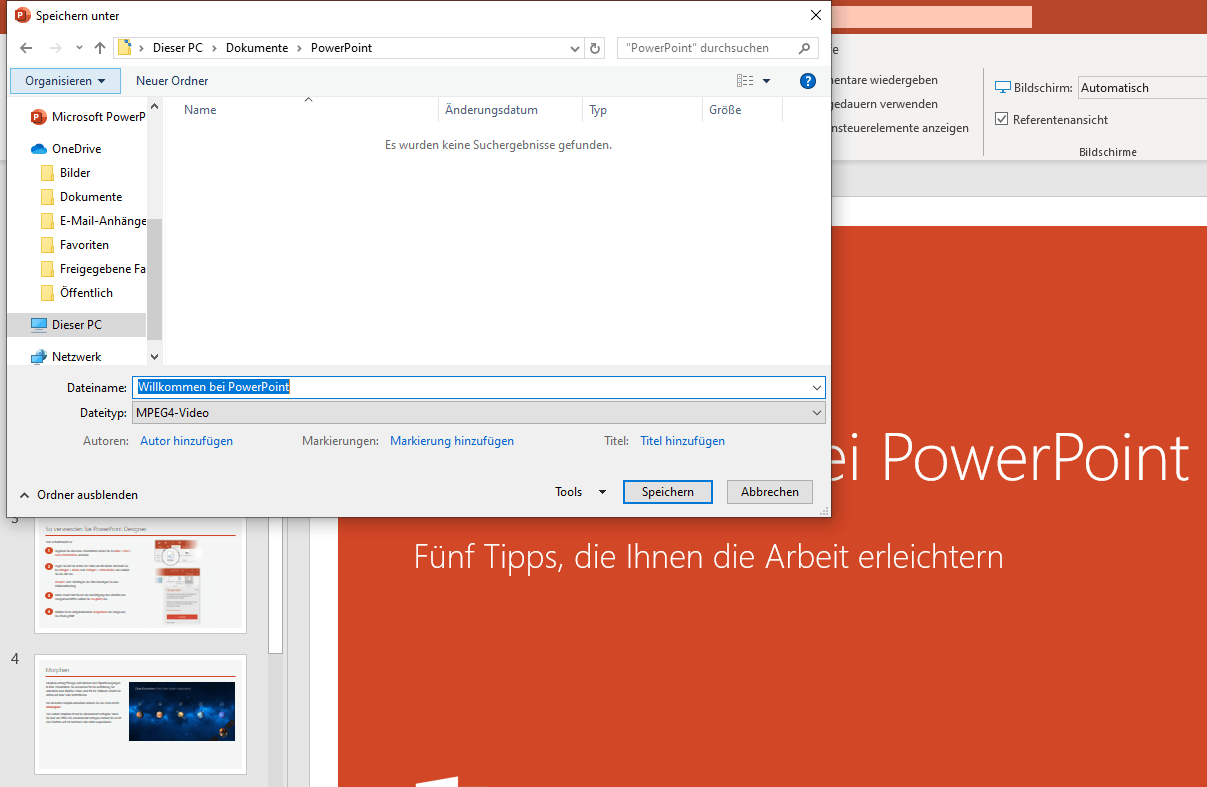Click navigation pane scroll up arrow

[154, 105]
